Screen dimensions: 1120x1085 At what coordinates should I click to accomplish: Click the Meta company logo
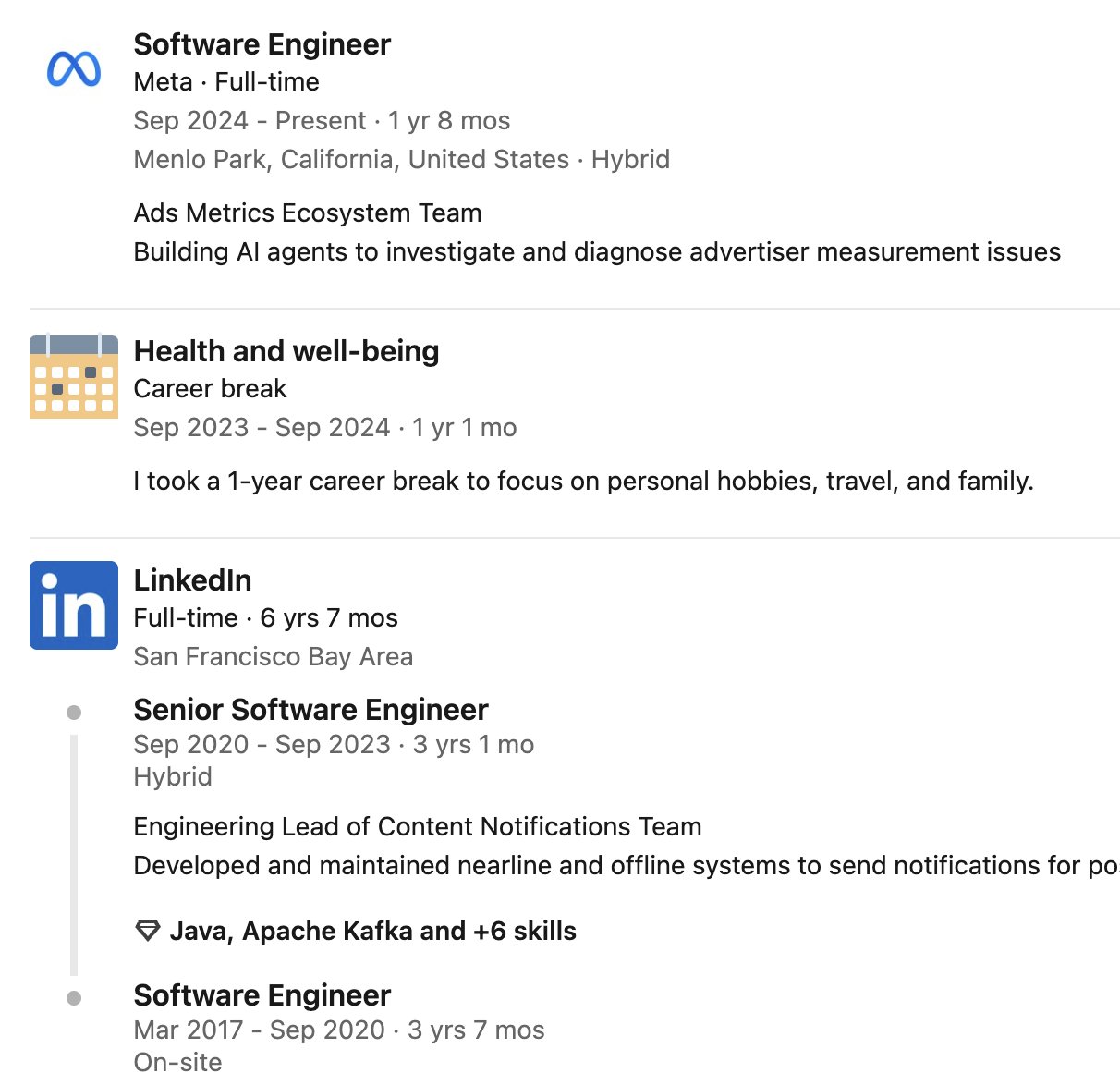click(74, 69)
